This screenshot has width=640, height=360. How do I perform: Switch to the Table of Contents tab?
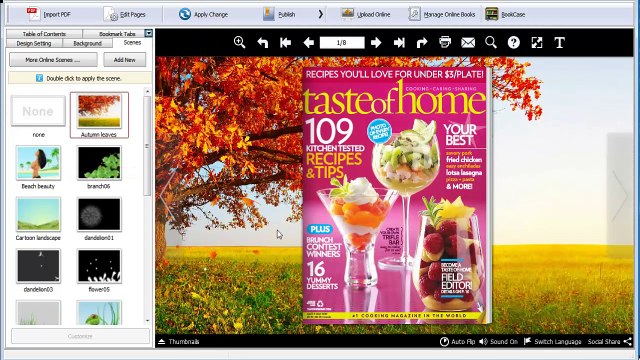tap(44, 34)
